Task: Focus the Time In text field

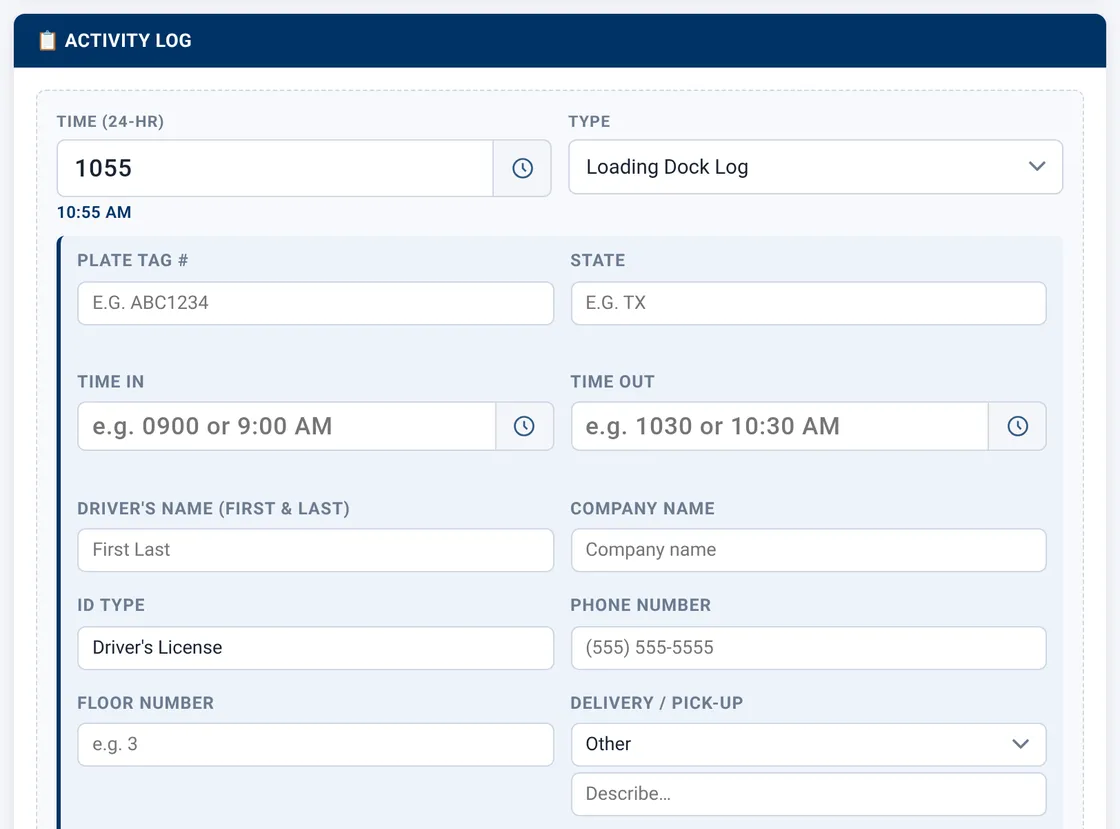Action: [286, 426]
